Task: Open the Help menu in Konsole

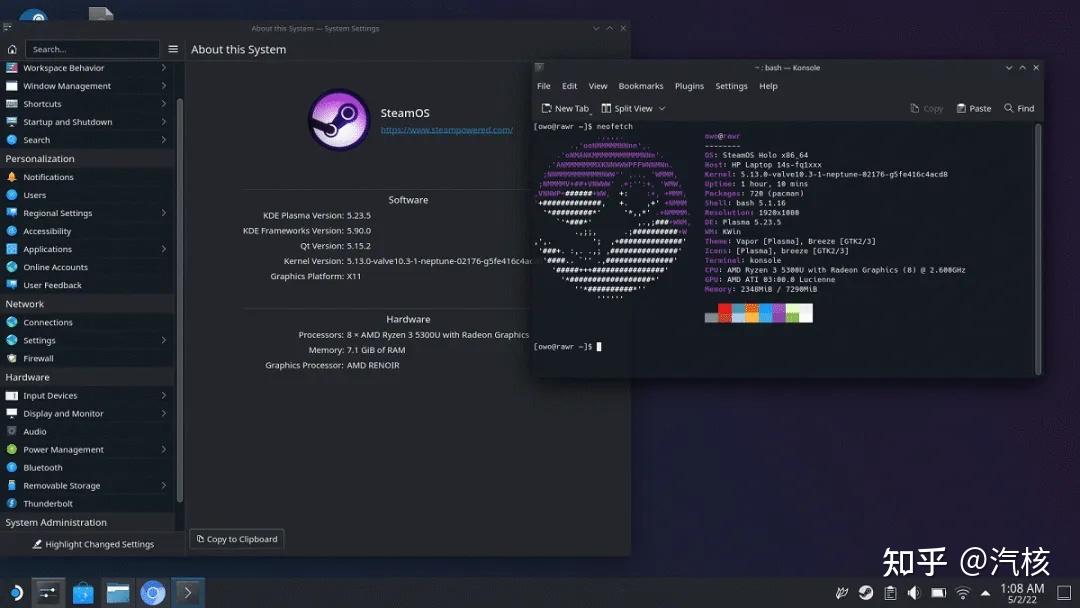Action: point(768,86)
